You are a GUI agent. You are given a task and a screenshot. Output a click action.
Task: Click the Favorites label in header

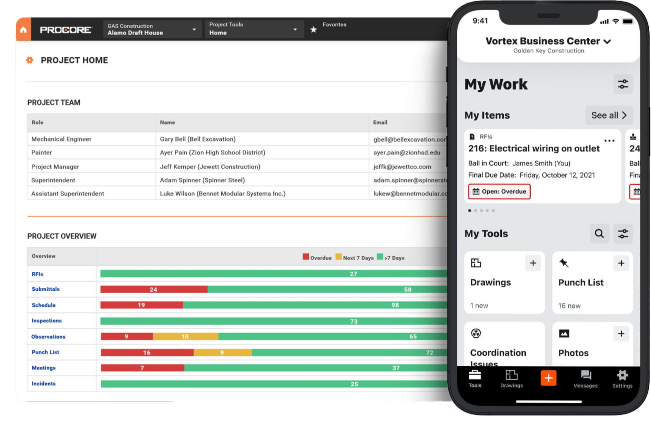[334, 24]
